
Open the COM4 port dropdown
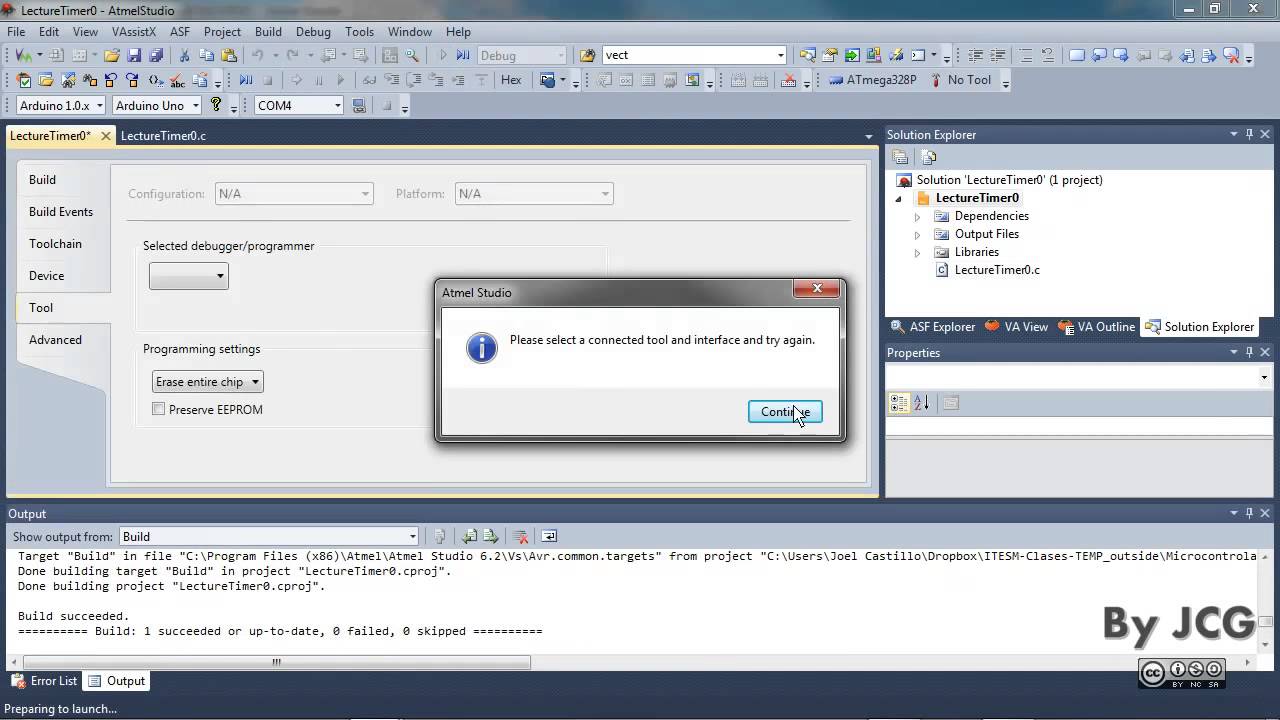click(298, 105)
